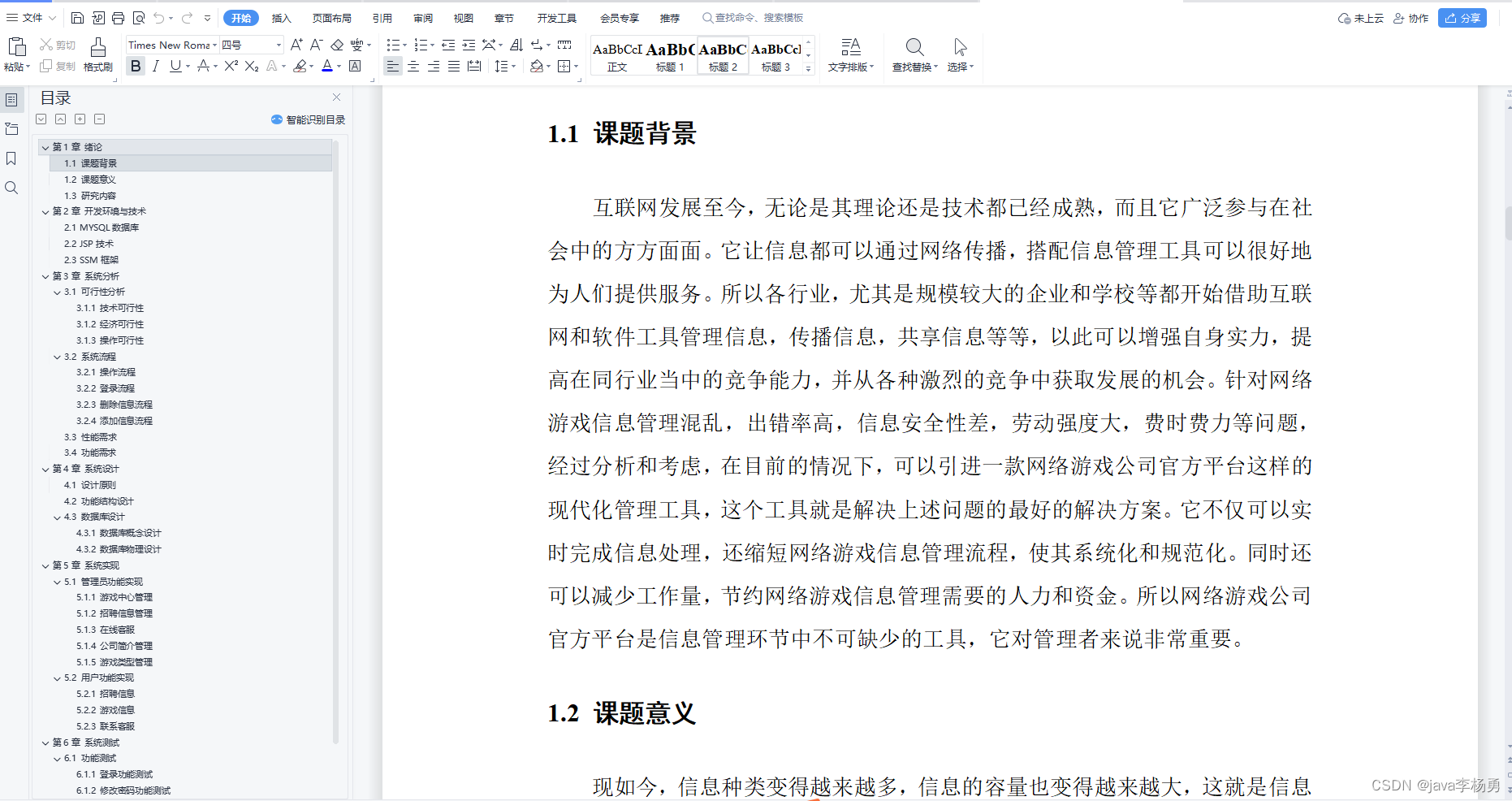Apply blue font color A swatch

(326, 66)
